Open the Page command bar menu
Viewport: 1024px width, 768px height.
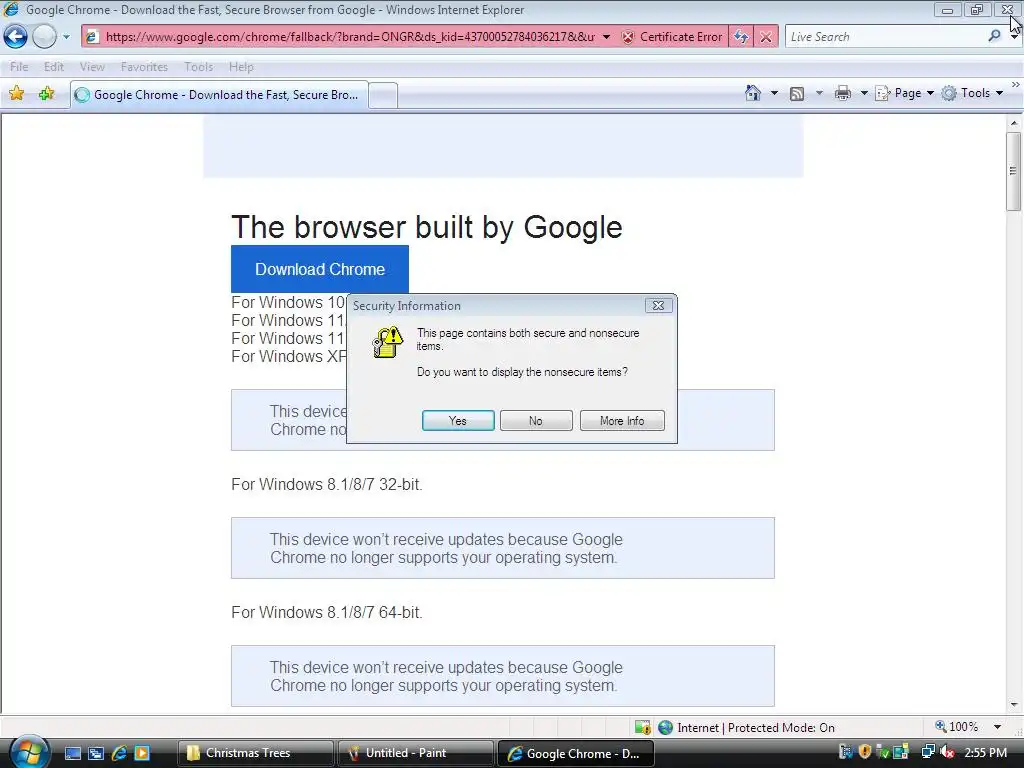(904, 93)
